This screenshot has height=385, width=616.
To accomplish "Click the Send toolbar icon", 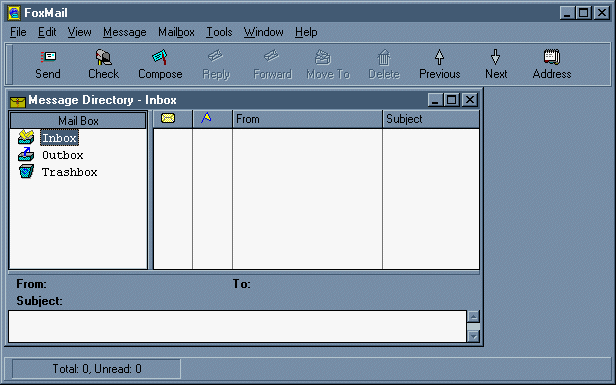I will [48, 57].
